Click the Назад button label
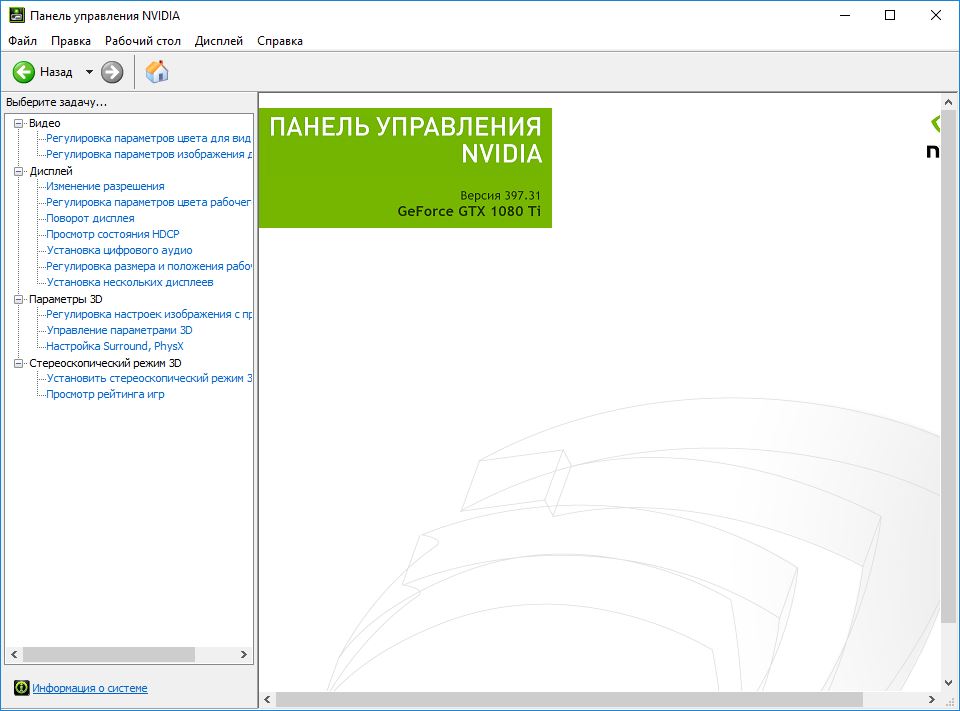 [x=56, y=72]
